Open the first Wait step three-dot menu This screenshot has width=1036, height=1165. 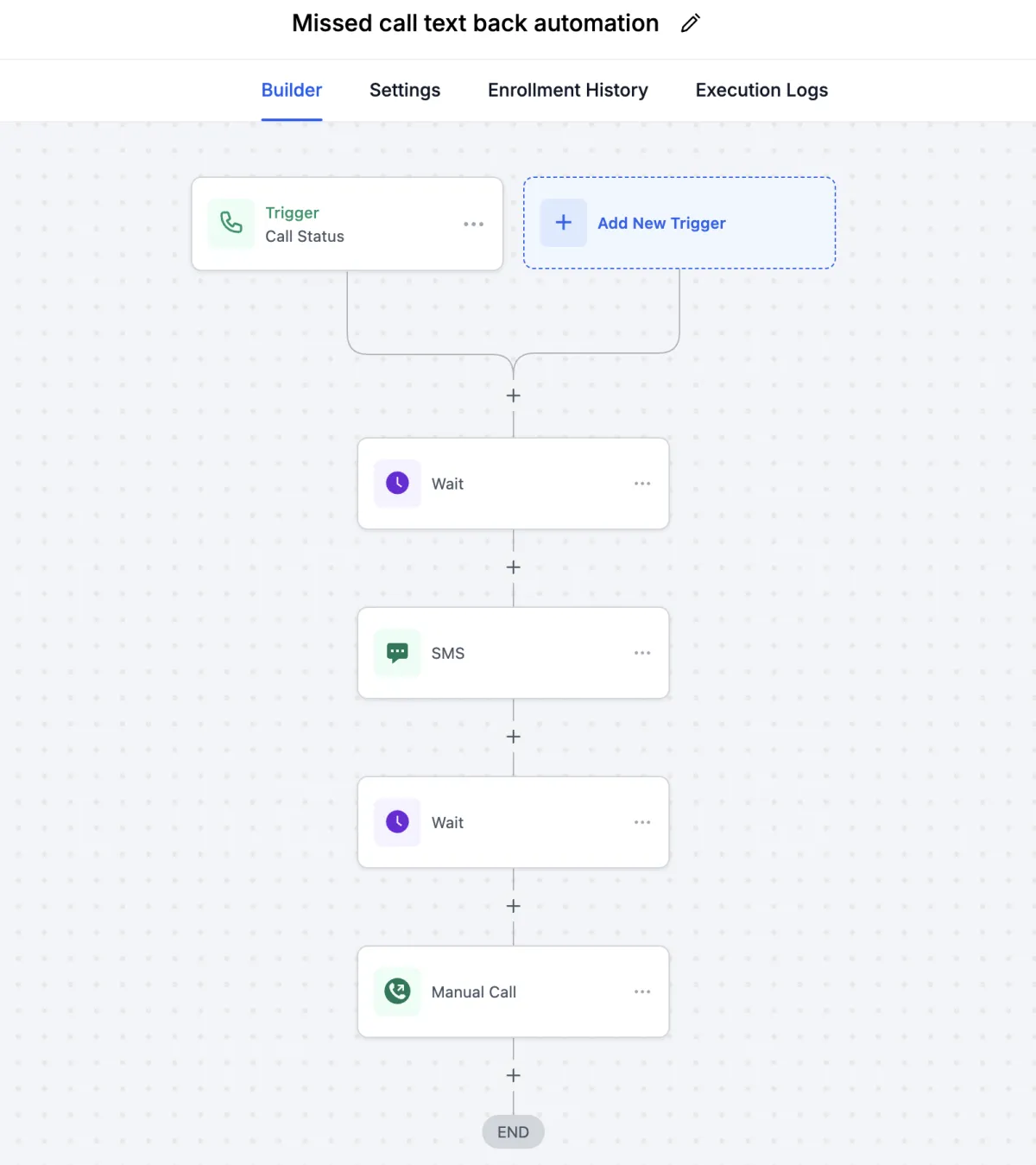point(642,484)
